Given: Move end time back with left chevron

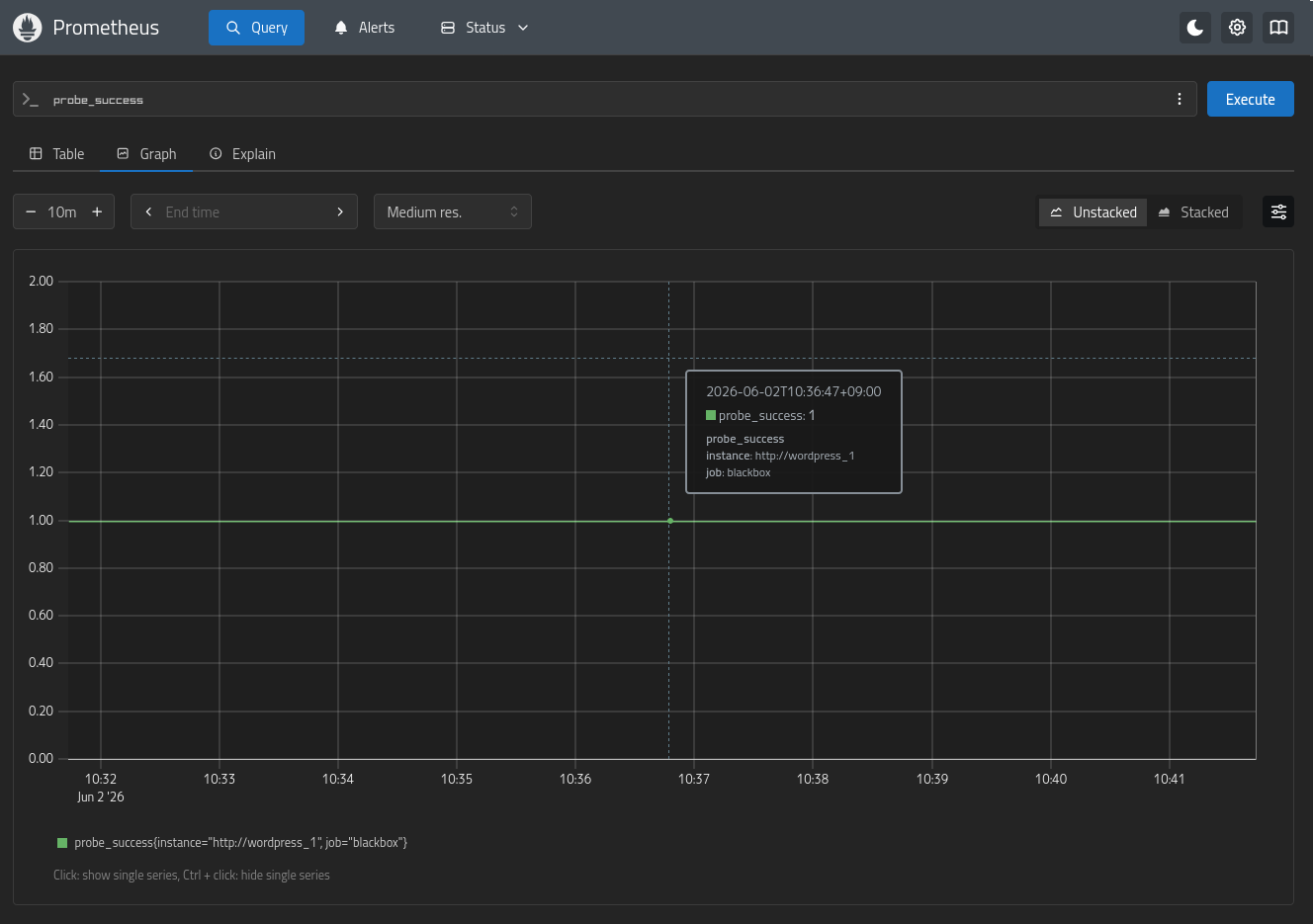Looking at the screenshot, I should (148, 211).
